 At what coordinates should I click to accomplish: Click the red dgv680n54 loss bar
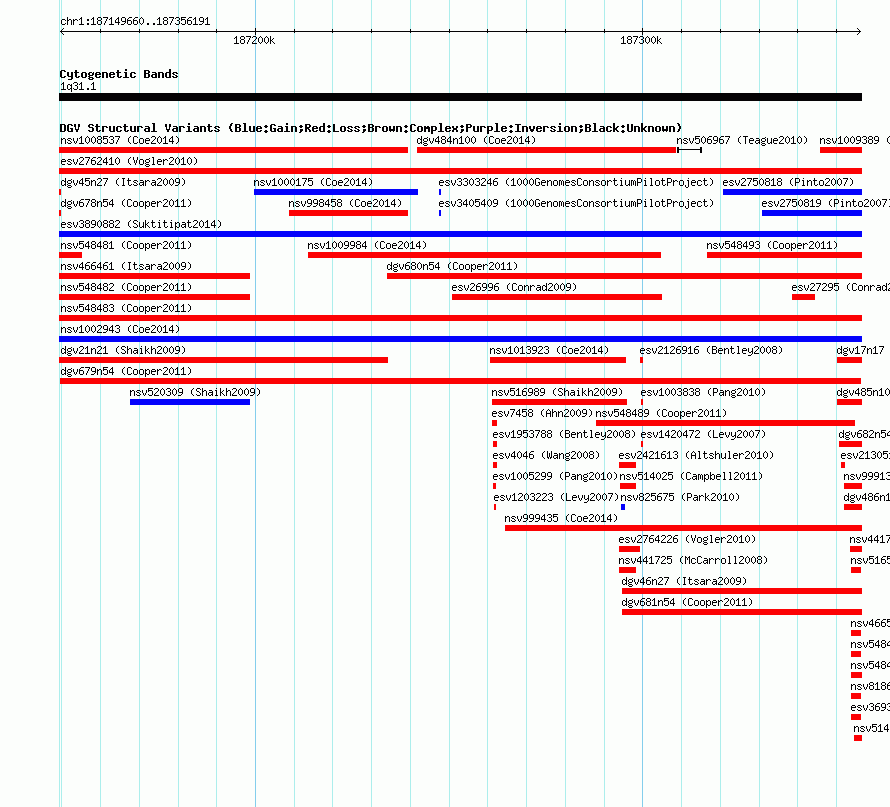tap(624, 276)
